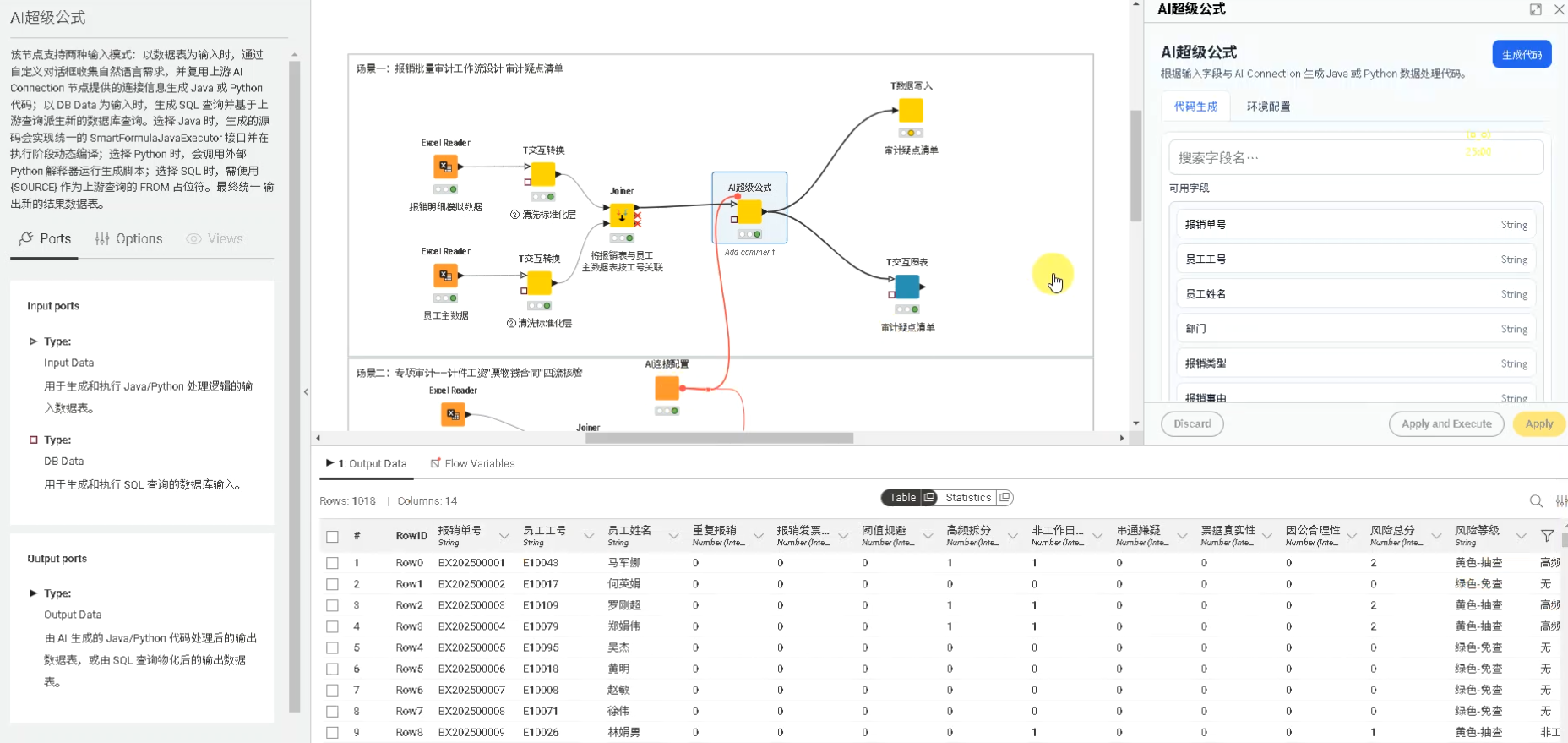This screenshot has height=743, width=1568.
Task: Open the 报销单号 column header dropdown
Action: click(x=504, y=536)
